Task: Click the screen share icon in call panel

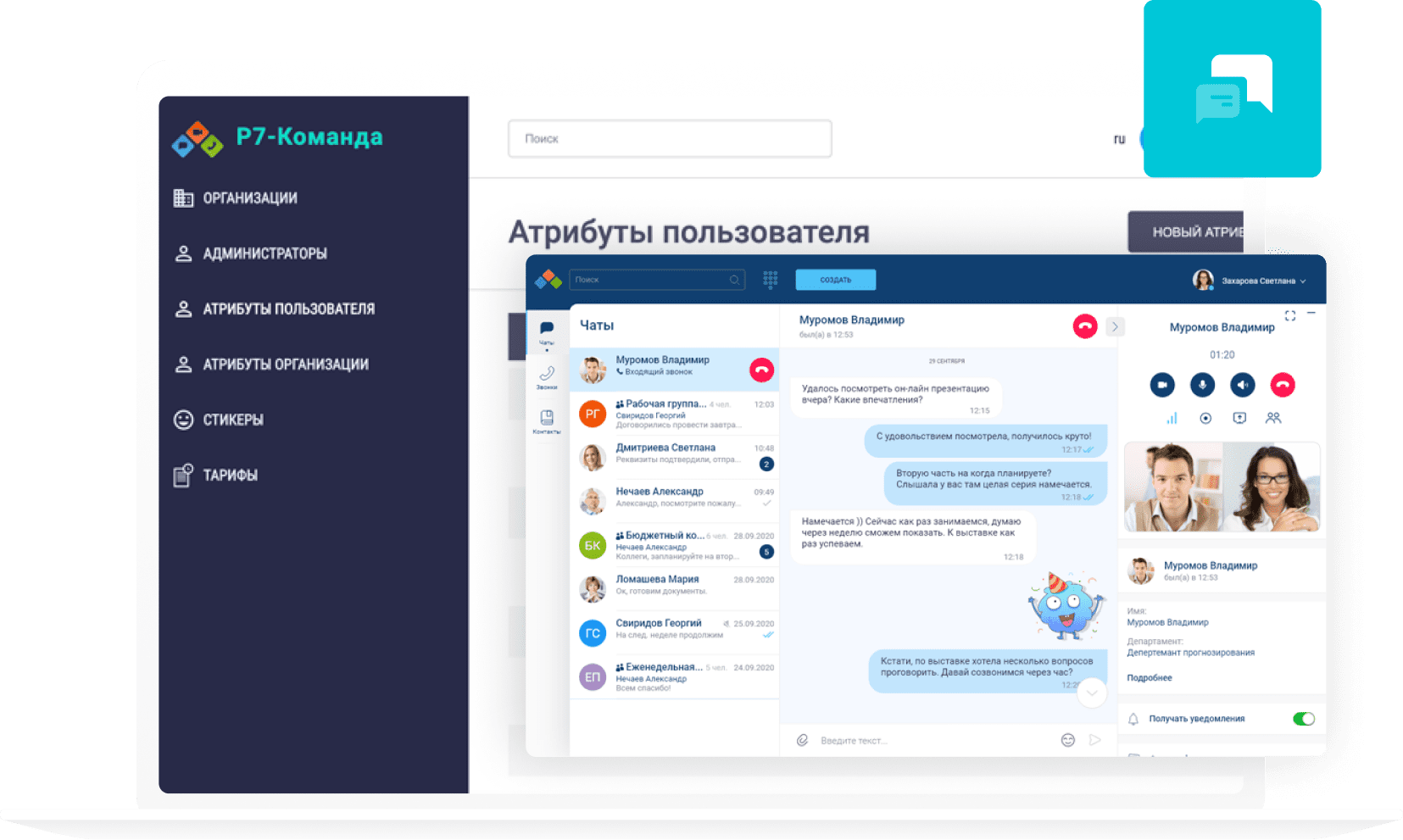Action: [1239, 418]
